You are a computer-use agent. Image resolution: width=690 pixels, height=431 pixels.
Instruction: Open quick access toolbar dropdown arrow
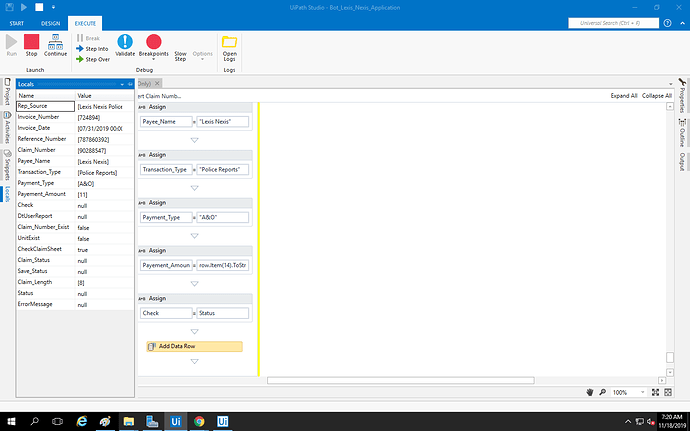tap(53, 7)
